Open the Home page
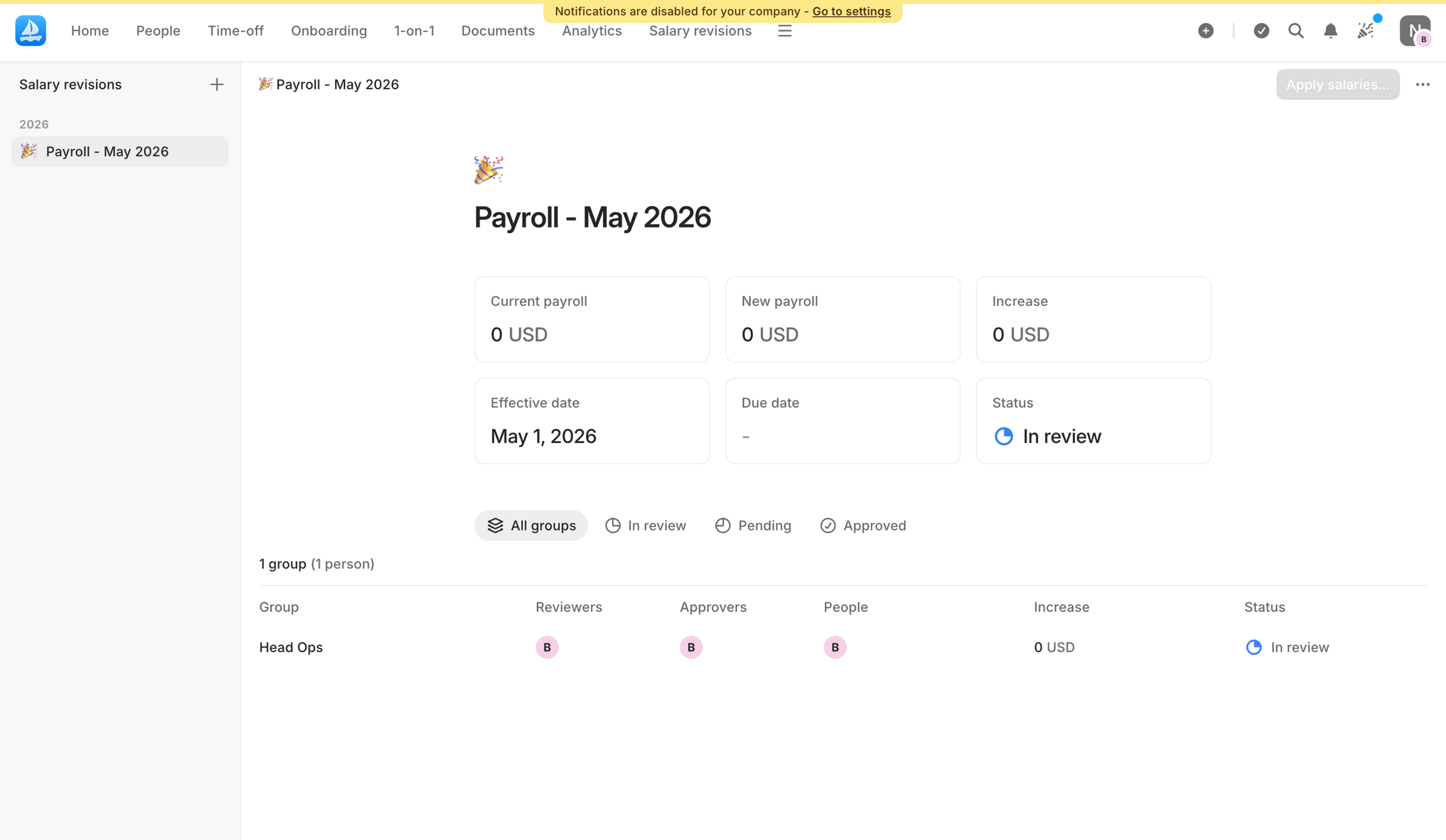Viewport: 1446px width, 840px height. (90, 31)
